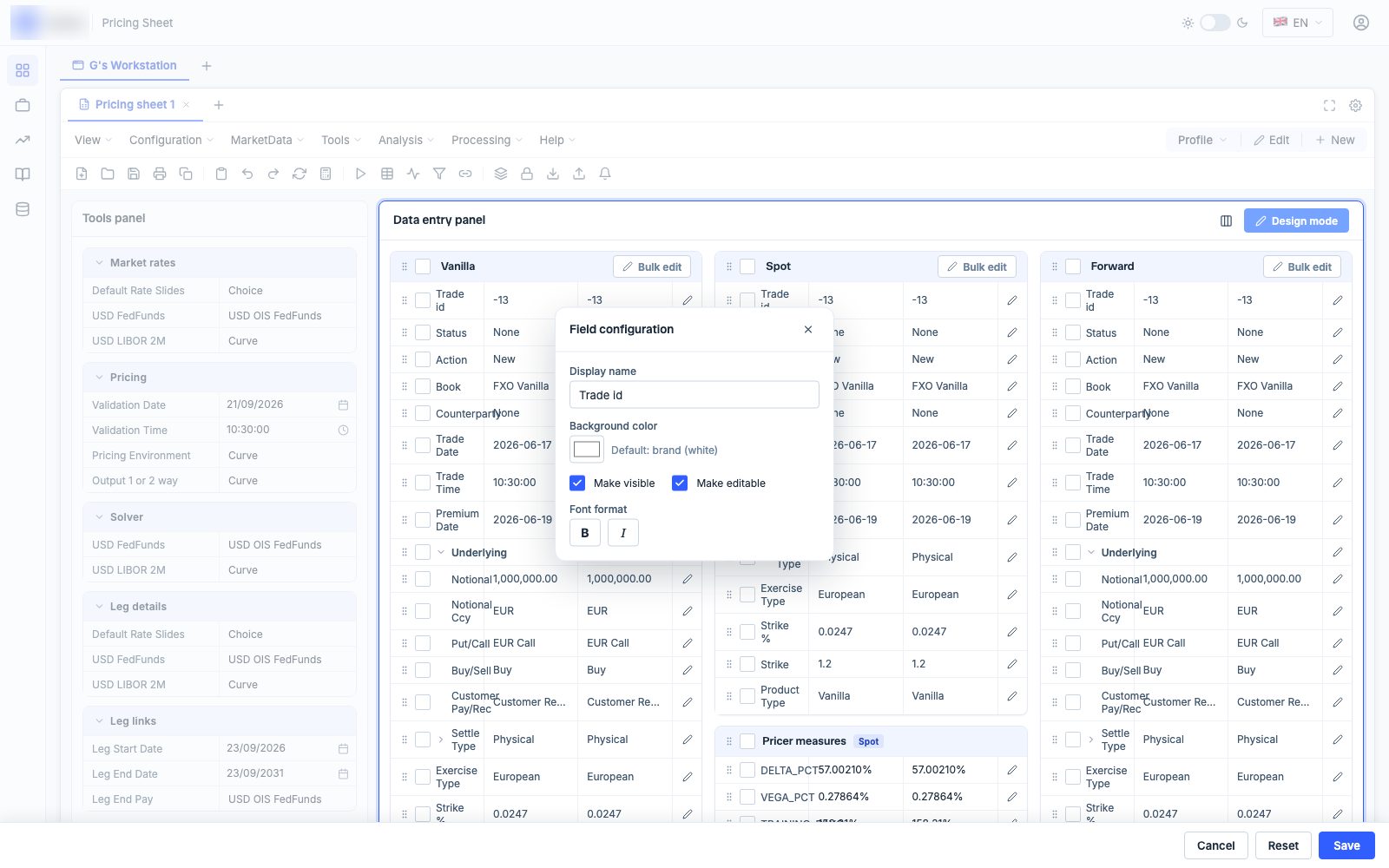Image resolution: width=1389 pixels, height=868 pixels.
Task: Click the Design mode button
Action: click(1296, 220)
